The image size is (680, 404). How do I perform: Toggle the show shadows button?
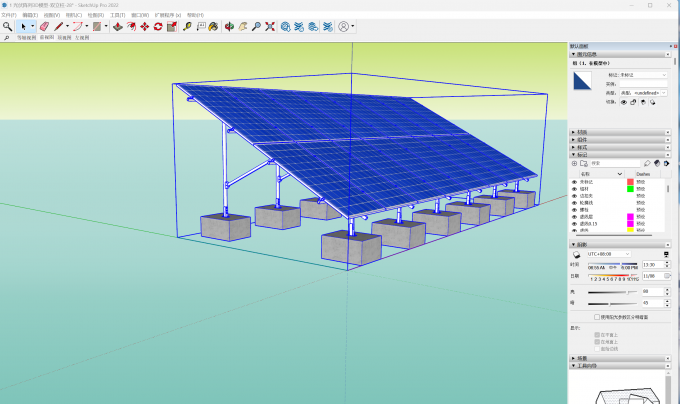[575, 253]
